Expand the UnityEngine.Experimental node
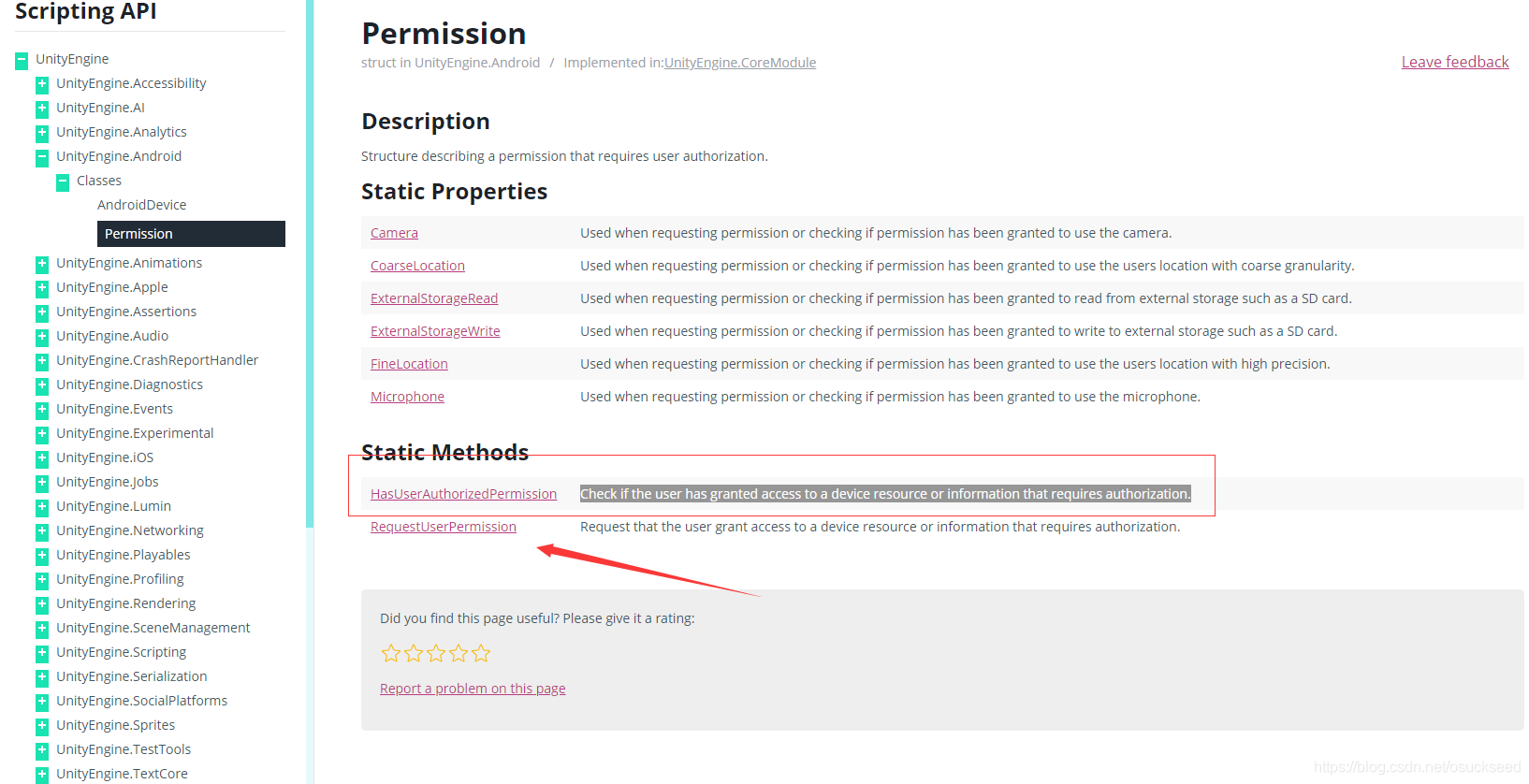1529x784 pixels. tap(42, 434)
